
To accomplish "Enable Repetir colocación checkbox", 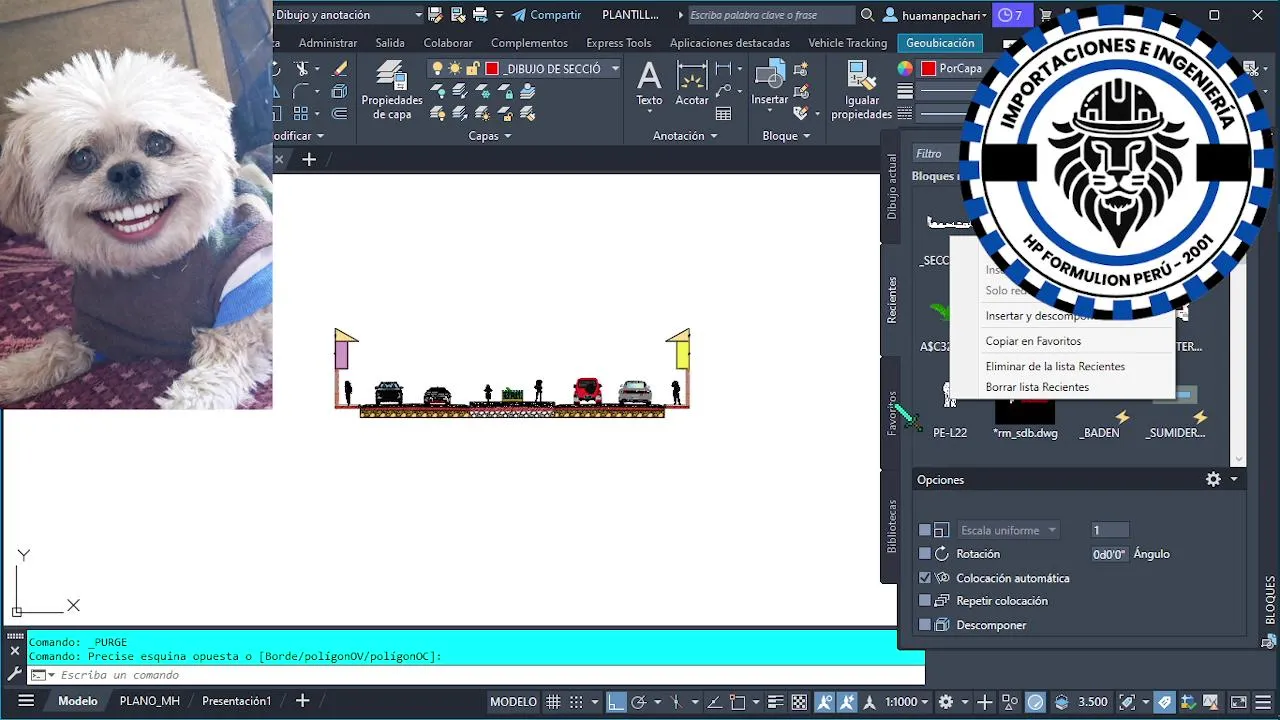I will [925, 601].
